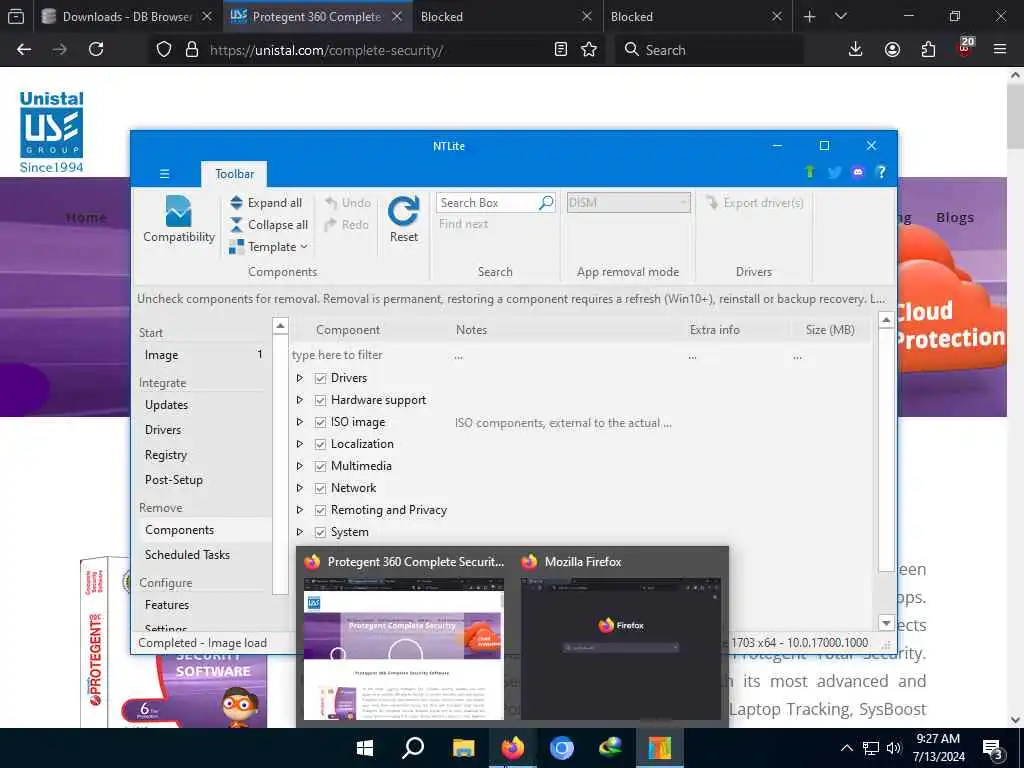1024x768 pixels.
Task: Uncheck Remoting and Privacy checkbox
Action: pos(321,510)
